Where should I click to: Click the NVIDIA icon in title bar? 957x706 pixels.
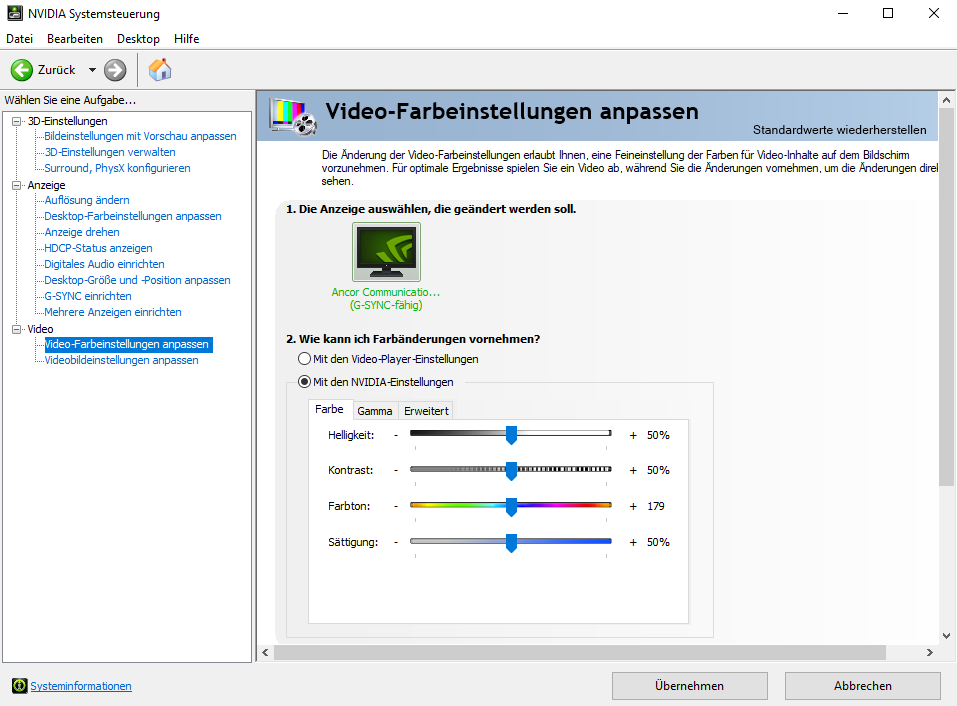tap(15, 13)
